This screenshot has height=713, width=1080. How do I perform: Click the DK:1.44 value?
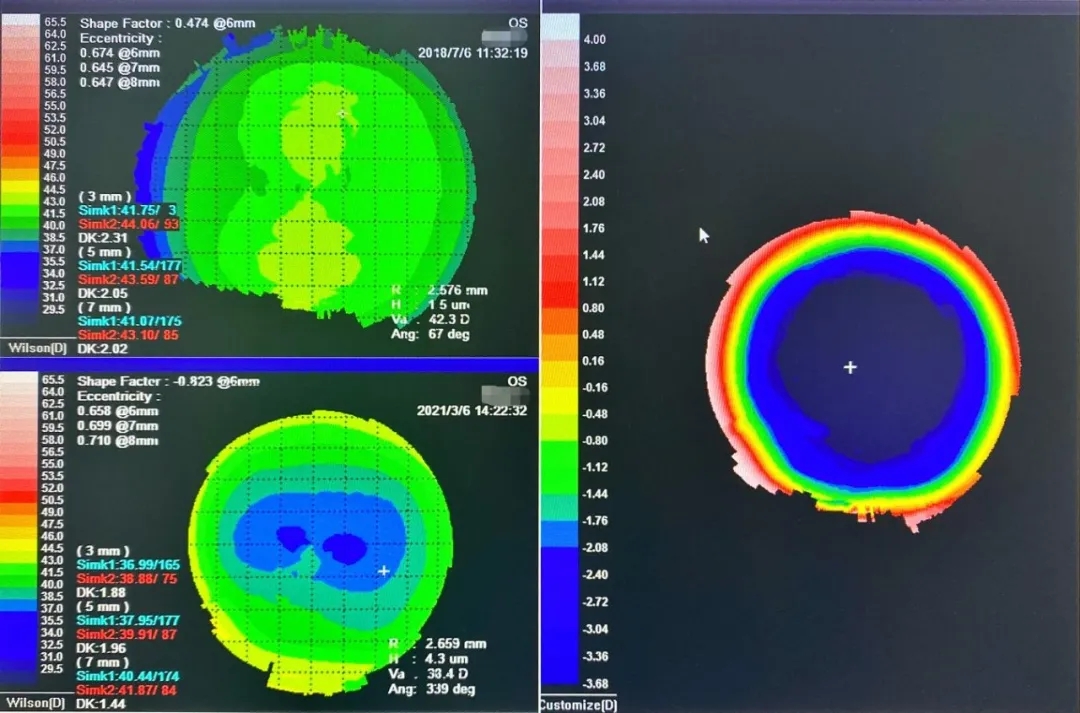click(101, 703)
